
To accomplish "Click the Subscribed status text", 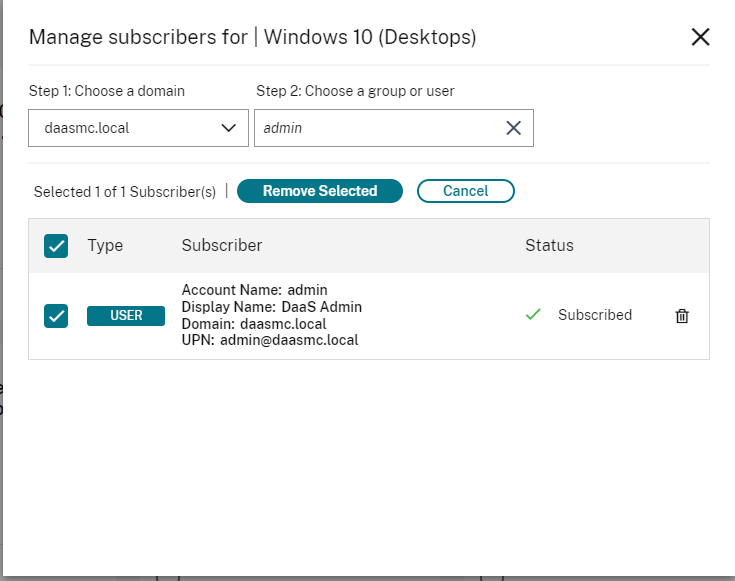I will coord(595,315).
